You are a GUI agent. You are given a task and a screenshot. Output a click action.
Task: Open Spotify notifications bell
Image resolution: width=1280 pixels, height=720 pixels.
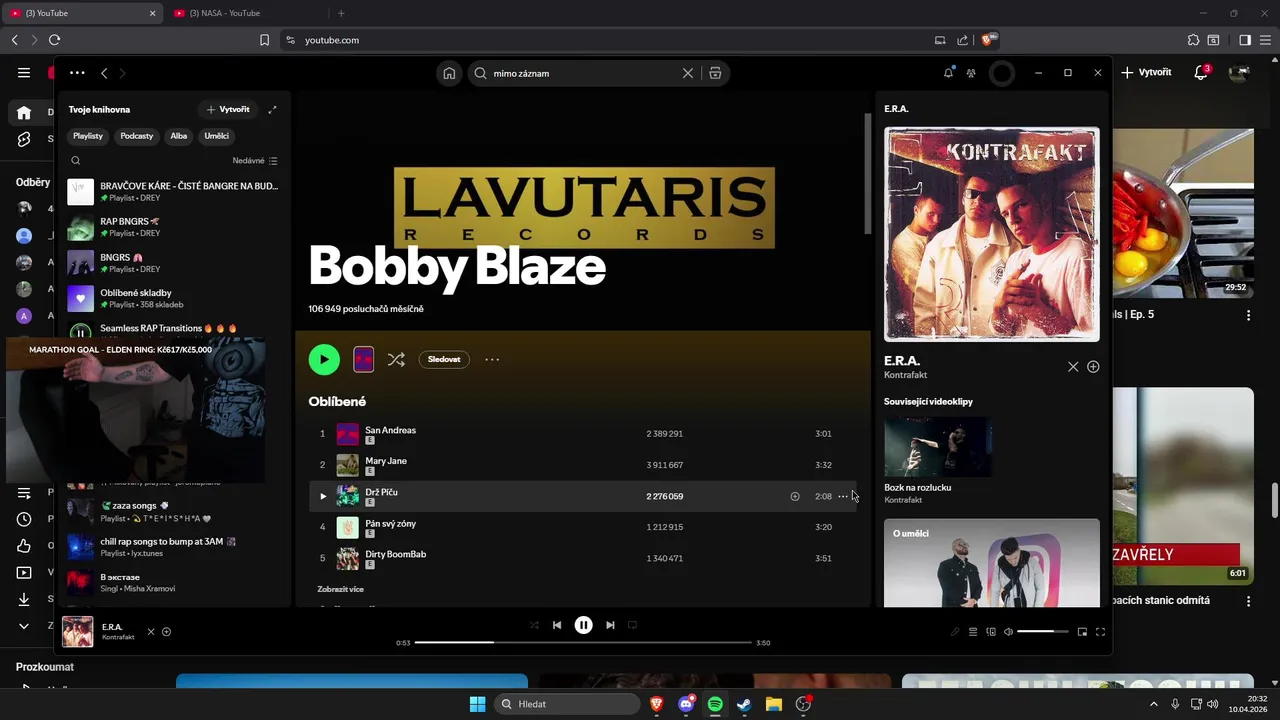(x=948, y=73)
